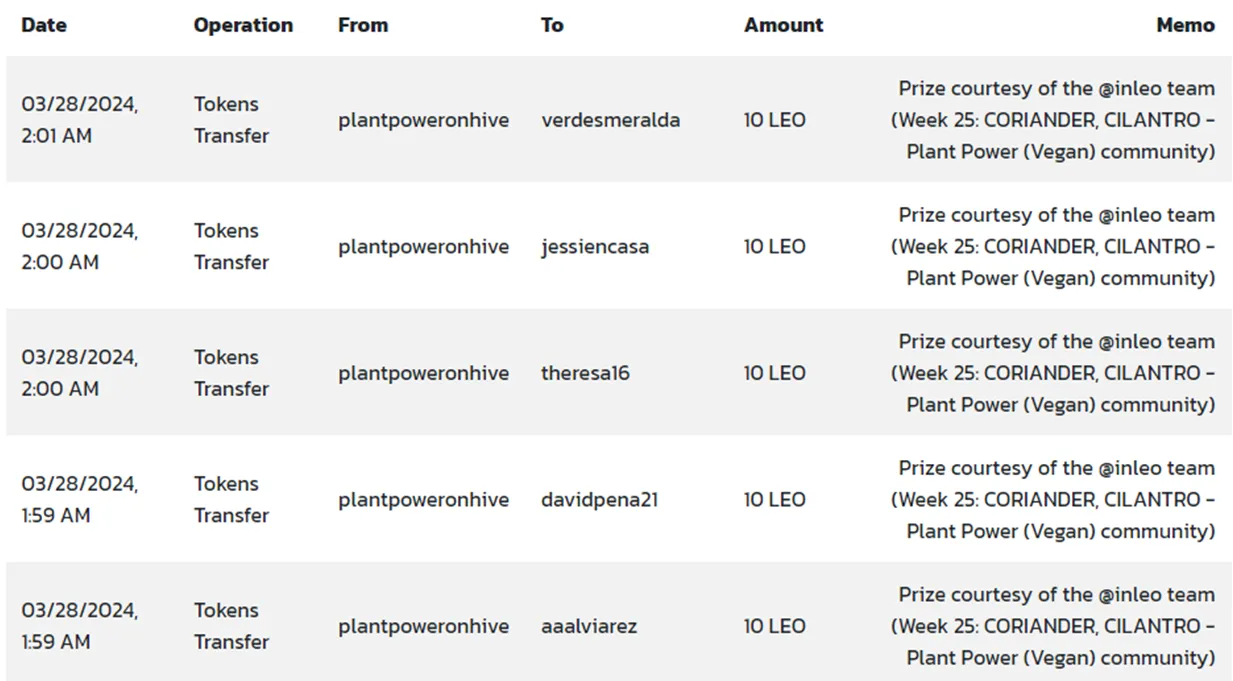Click 10 LEO amount for jessiencasa
This screenshot has width=1233, height=681.
tap(774, 246)
